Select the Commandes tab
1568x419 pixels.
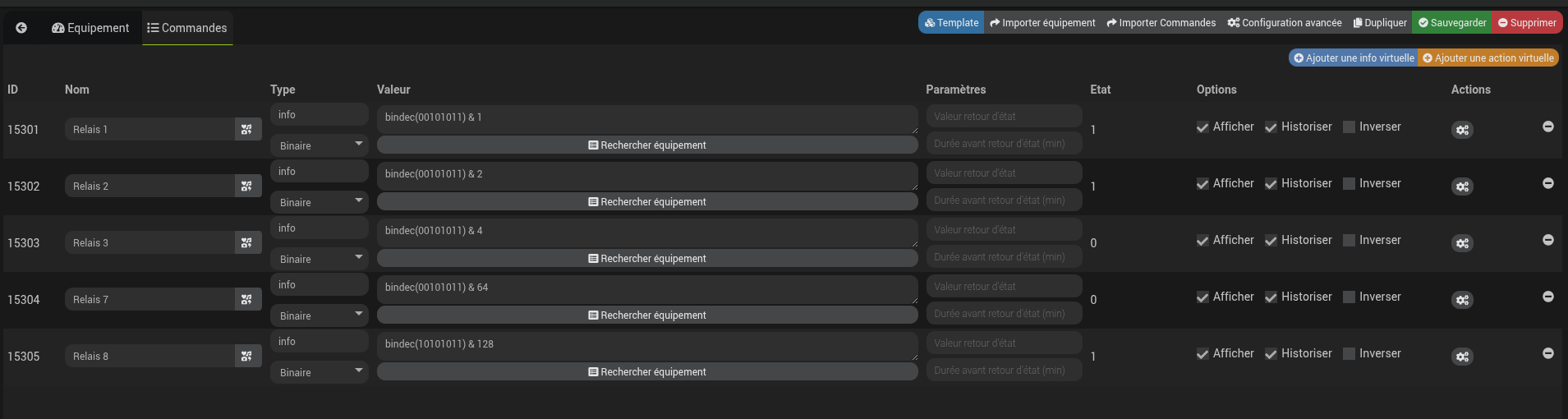pos(187,28)
